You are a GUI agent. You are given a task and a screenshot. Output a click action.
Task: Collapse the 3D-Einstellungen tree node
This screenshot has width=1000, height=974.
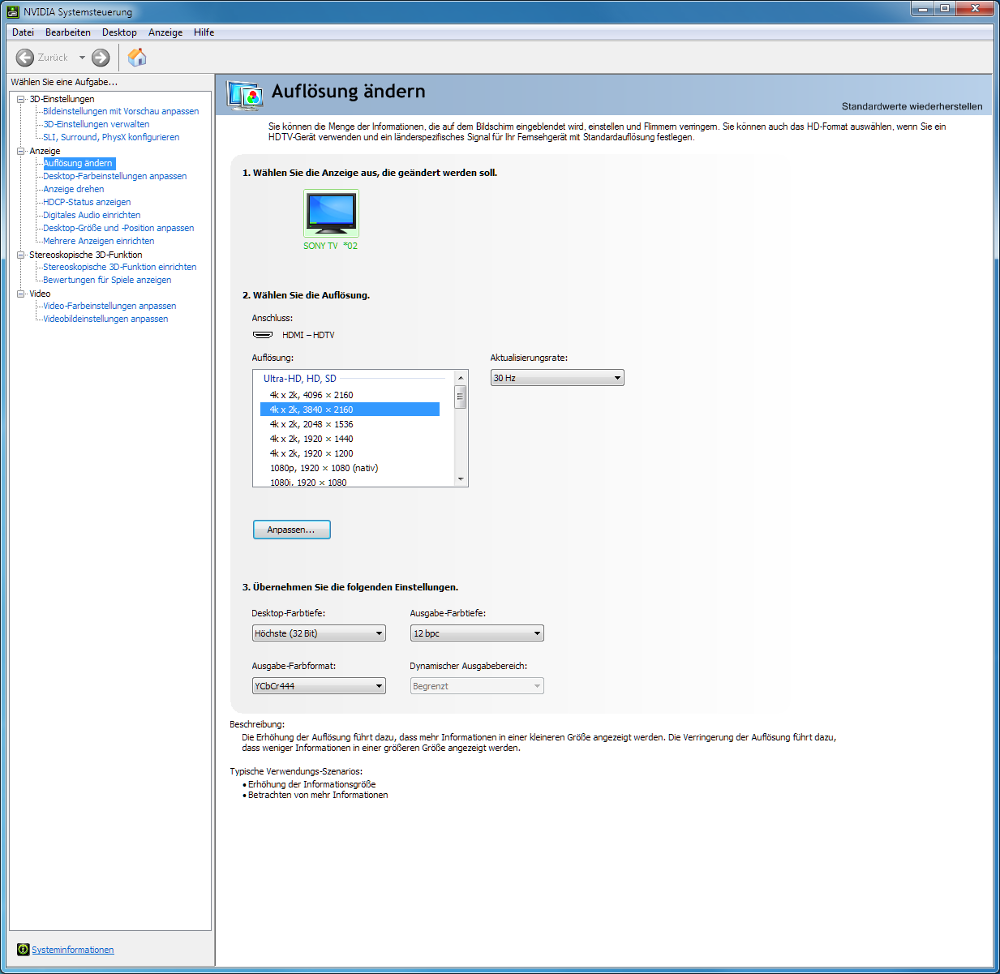(x=20, y=99)
